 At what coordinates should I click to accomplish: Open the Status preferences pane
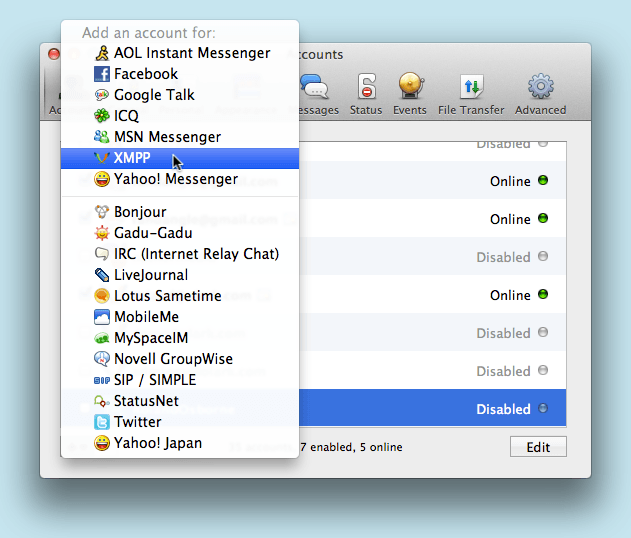[x=366, y=93]
